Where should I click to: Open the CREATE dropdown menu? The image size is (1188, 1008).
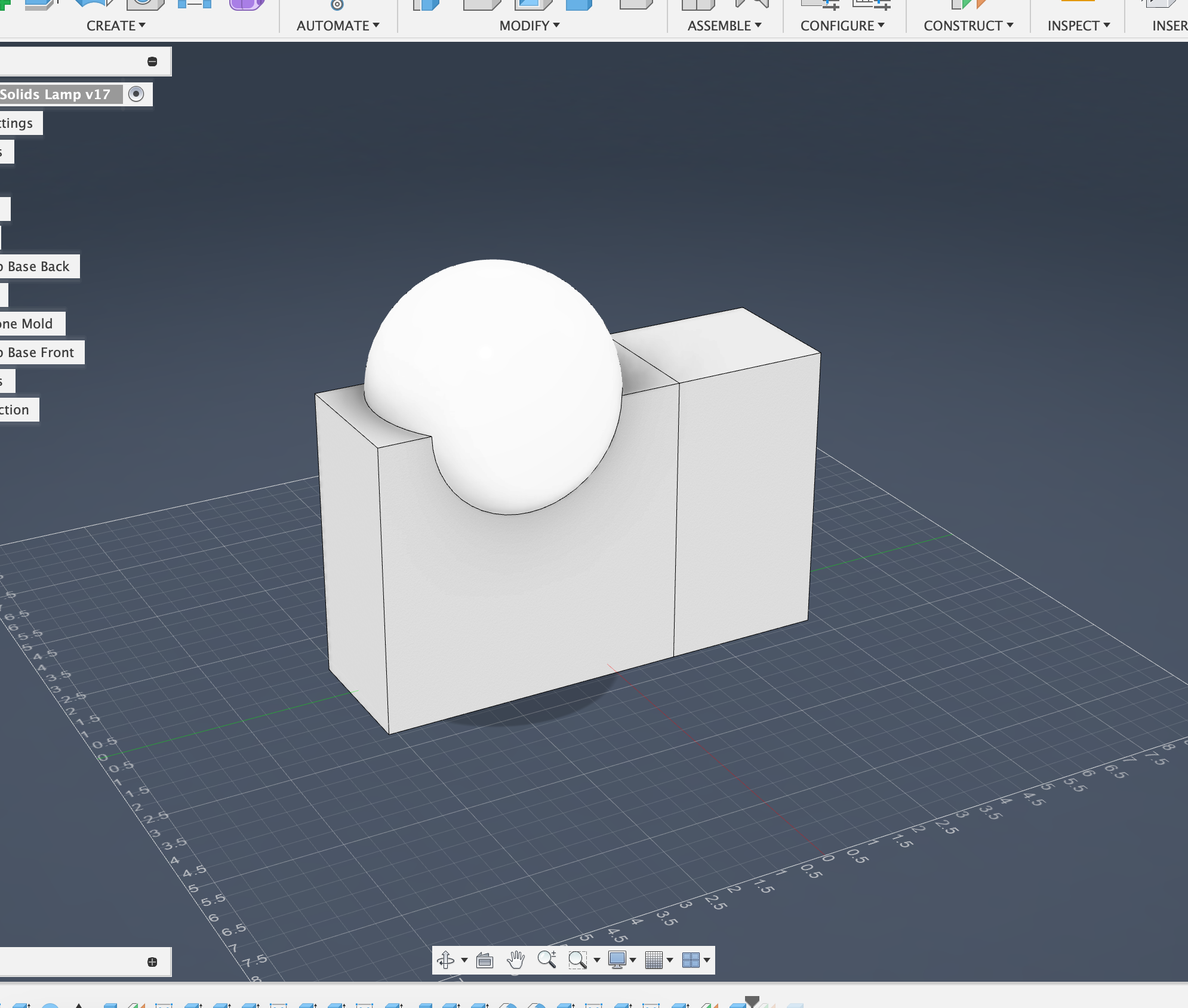click(x=116, y=26)
